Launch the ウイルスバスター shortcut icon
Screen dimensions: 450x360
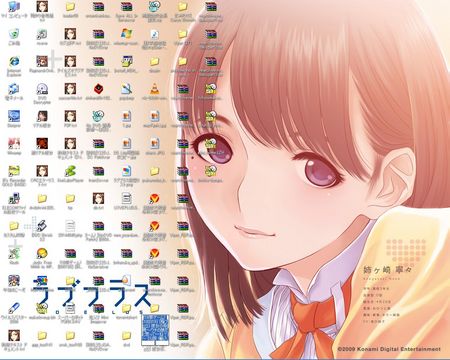click(x=14, y=308)
